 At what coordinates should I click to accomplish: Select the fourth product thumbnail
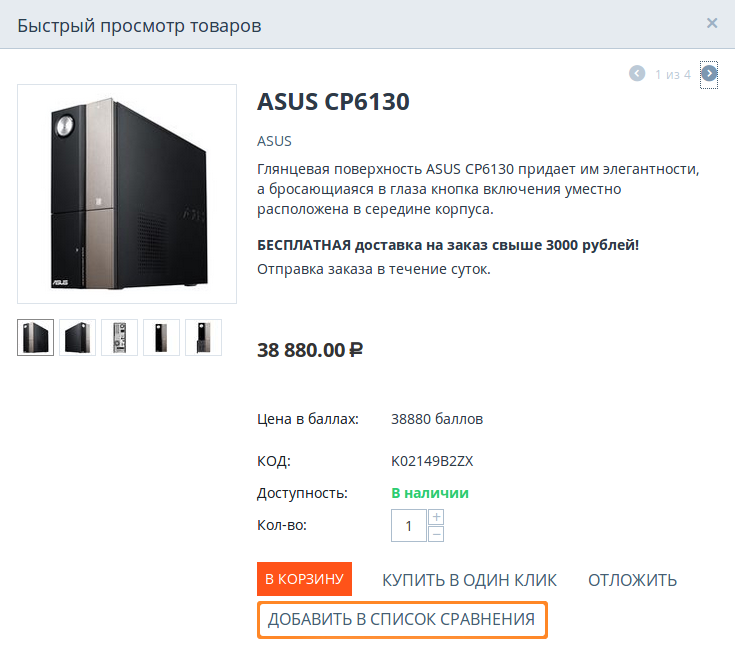162,337
